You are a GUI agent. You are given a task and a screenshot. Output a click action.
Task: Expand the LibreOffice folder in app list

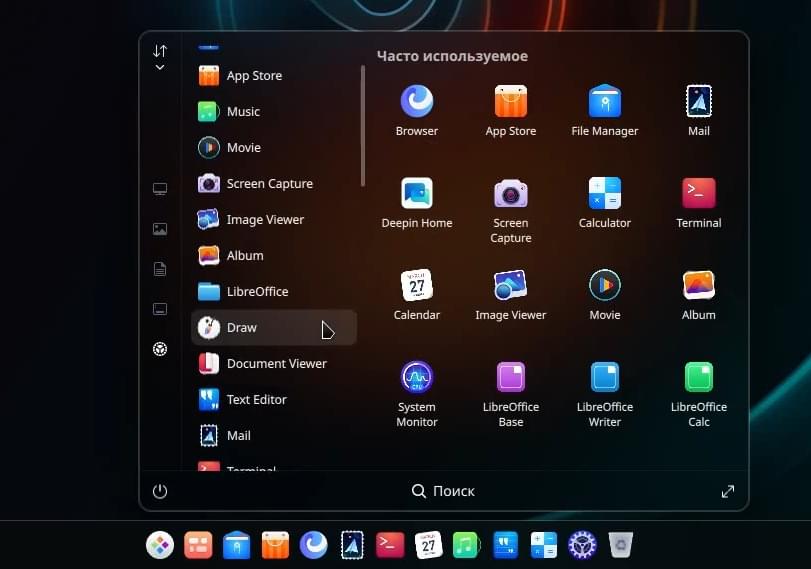coord(274,291)
